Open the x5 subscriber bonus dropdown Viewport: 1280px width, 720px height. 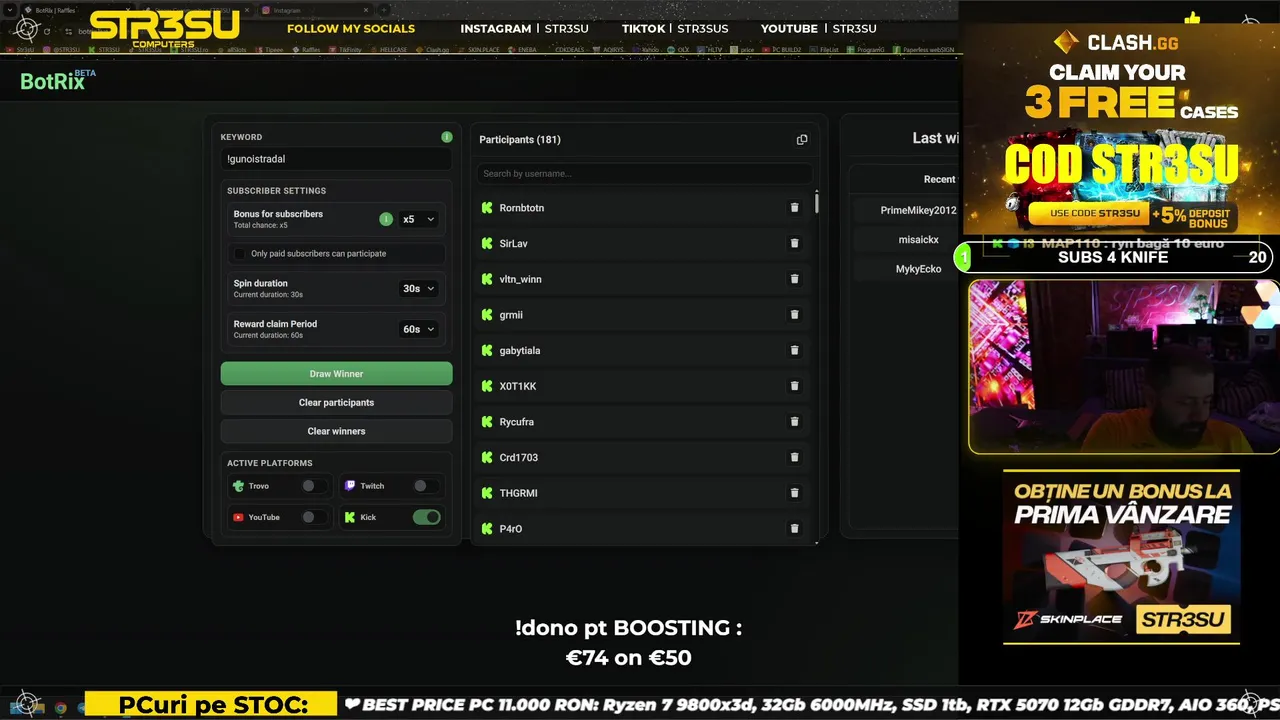(418, 219)
